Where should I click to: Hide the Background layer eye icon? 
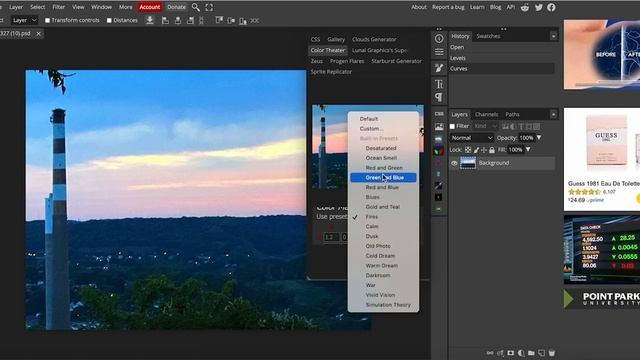(x=454, y=163)
